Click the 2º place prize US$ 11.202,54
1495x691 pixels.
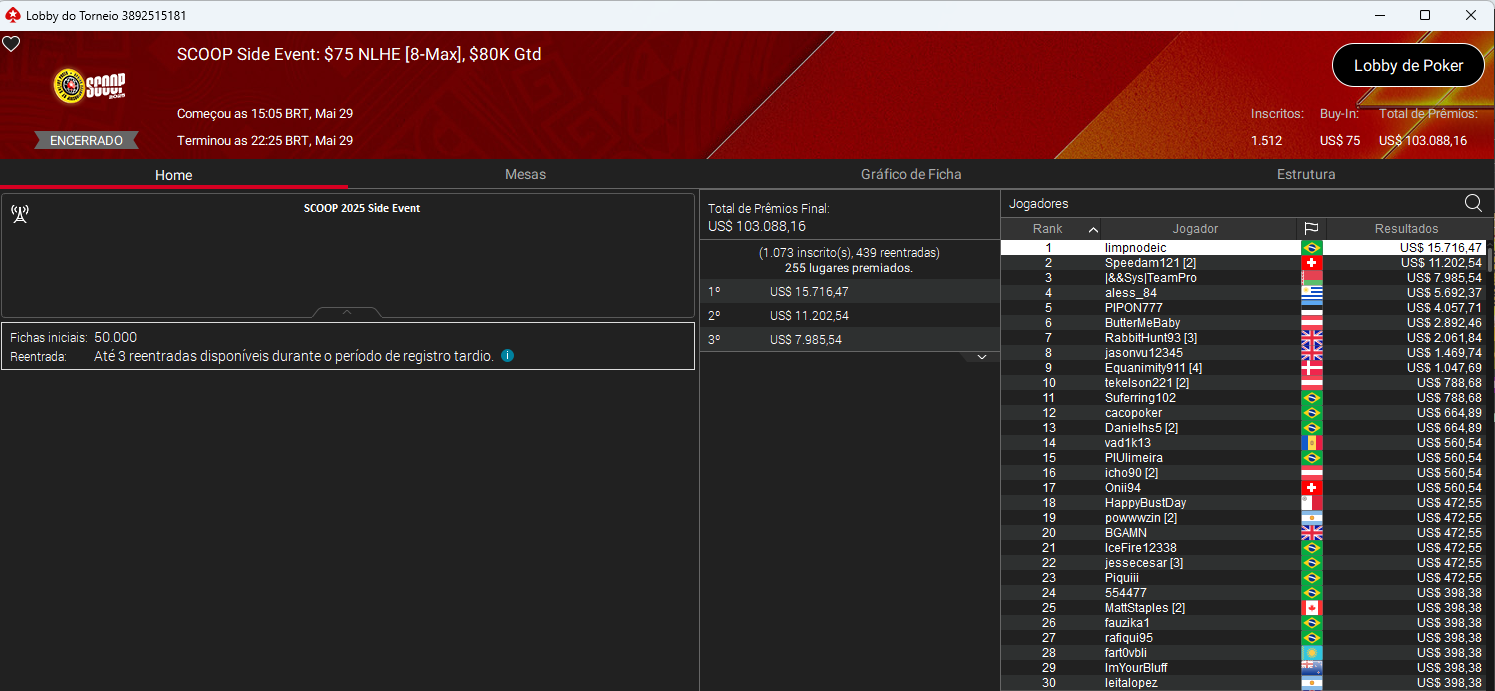click(x=809, y=316)
